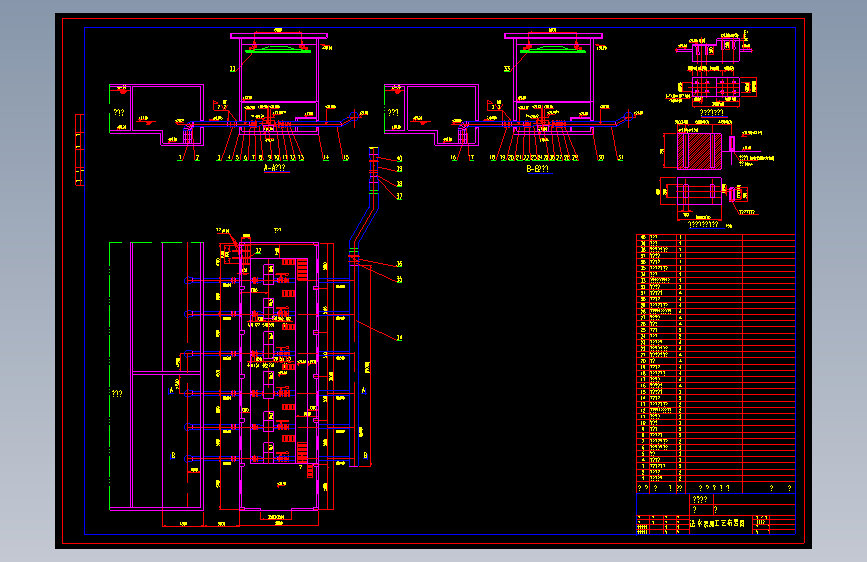Select the parts list header row
The image size is (867, 562).
click(715, 488)
